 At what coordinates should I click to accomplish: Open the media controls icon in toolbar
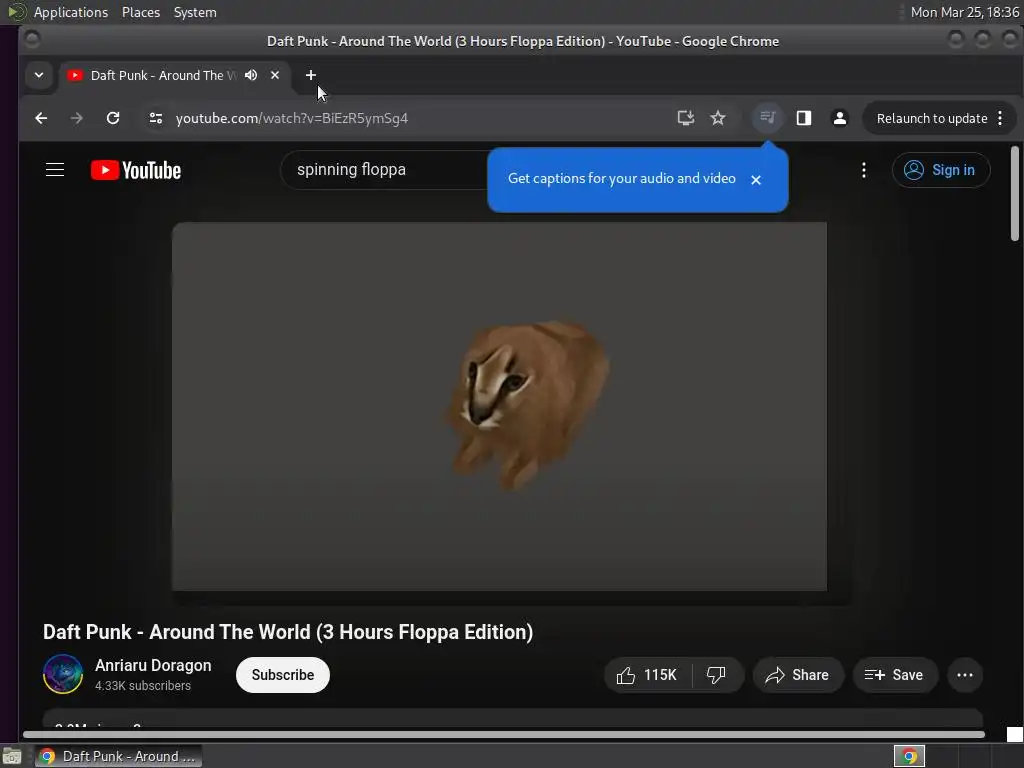(767, 118)
